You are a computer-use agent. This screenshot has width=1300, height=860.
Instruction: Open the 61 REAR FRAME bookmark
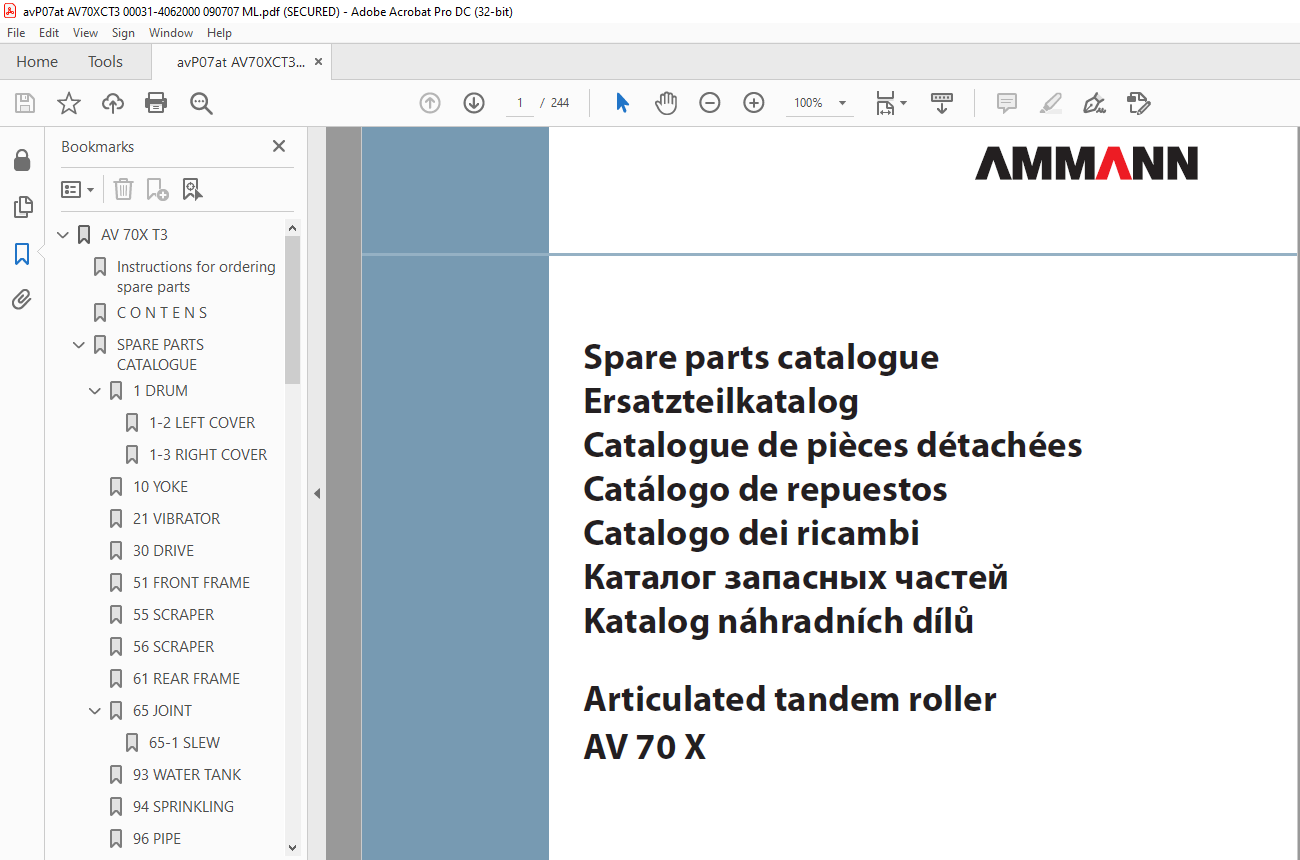[186, 679]
